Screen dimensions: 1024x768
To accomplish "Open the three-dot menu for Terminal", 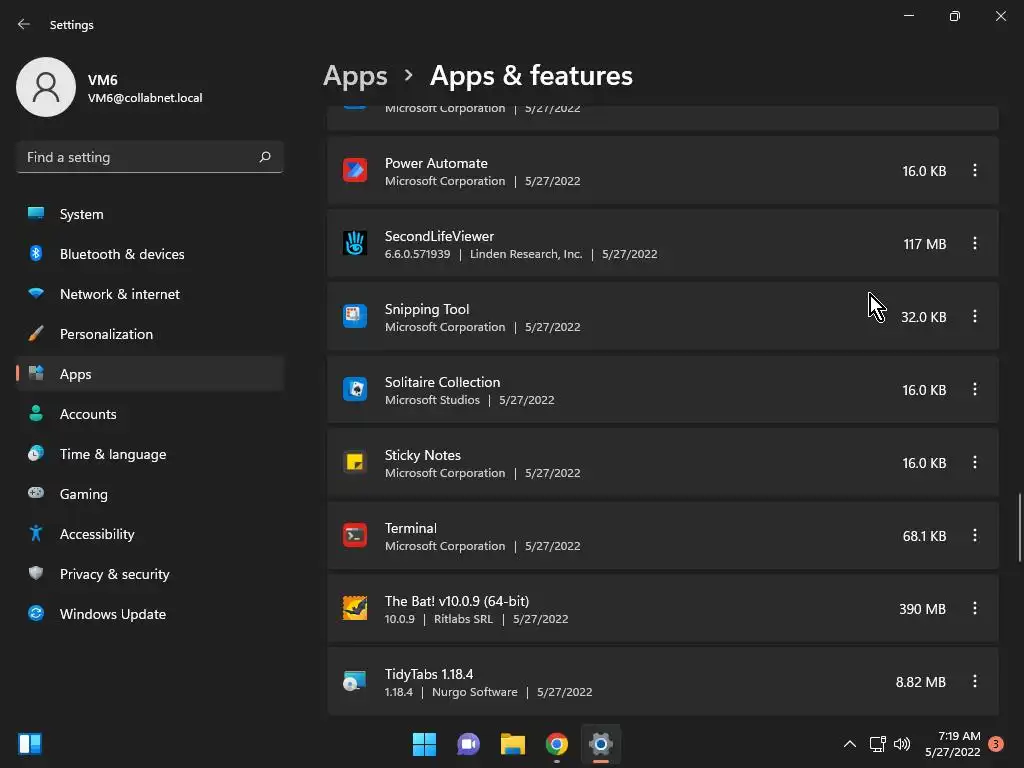I will (x=975, y=535).
